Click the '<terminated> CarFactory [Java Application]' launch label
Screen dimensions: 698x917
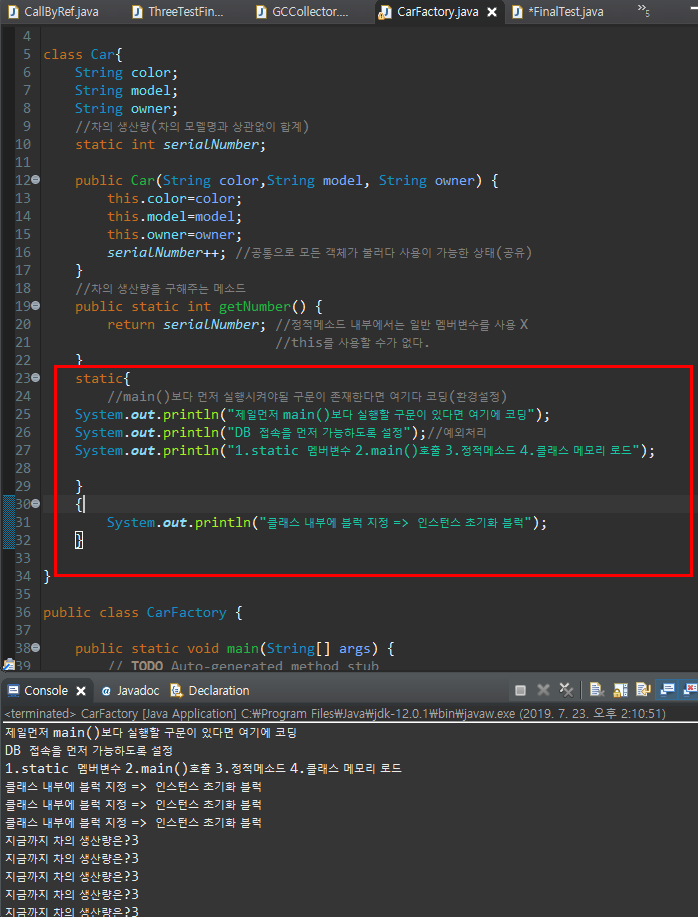[x=120, y=714]
